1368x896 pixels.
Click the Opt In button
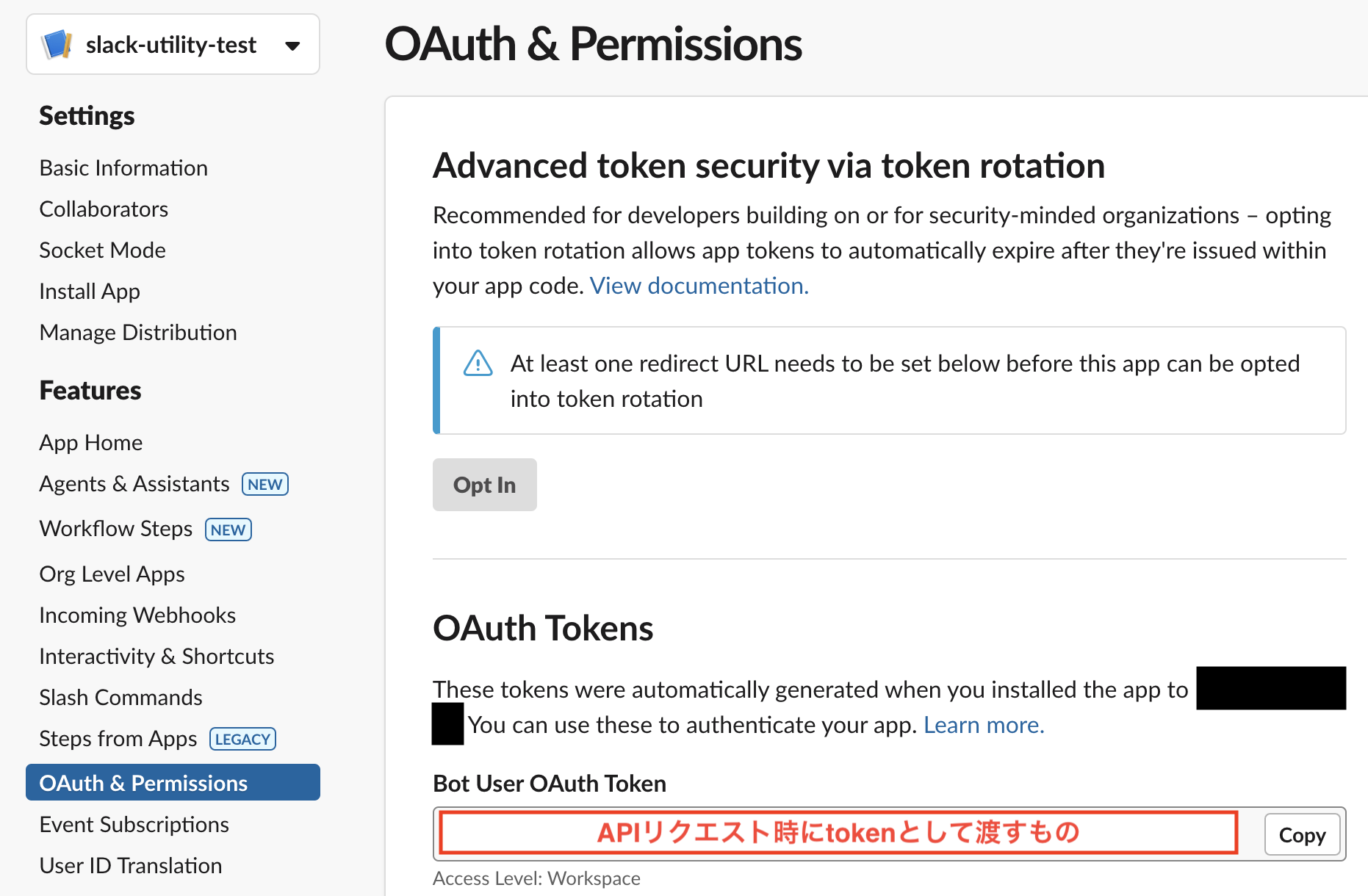coord(484,485)
